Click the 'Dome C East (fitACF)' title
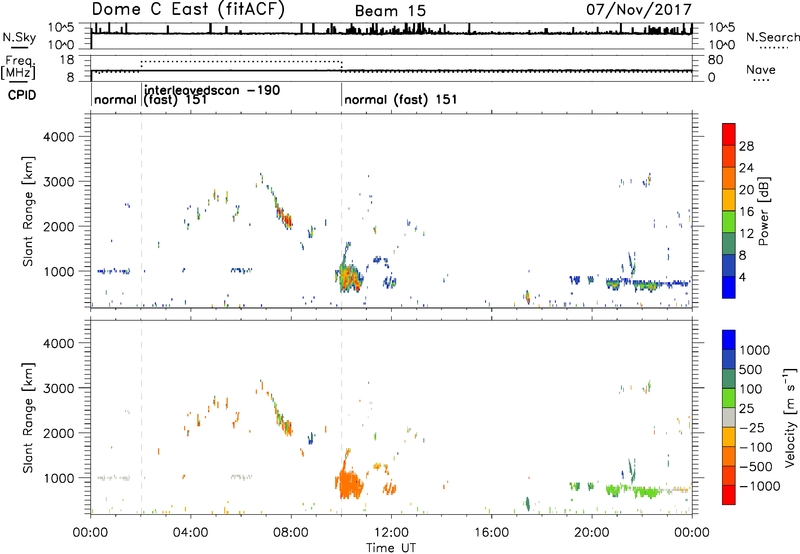Image resolution: width=800 pixels, height=554 pixels. [188, 10]
